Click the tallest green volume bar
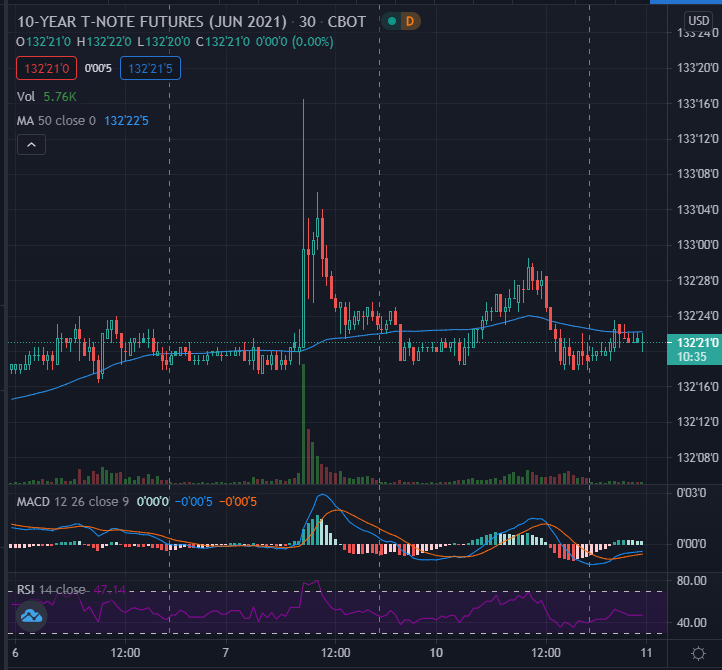The width and height of the screenshot is (722, 670). click(x=303, y=424)
